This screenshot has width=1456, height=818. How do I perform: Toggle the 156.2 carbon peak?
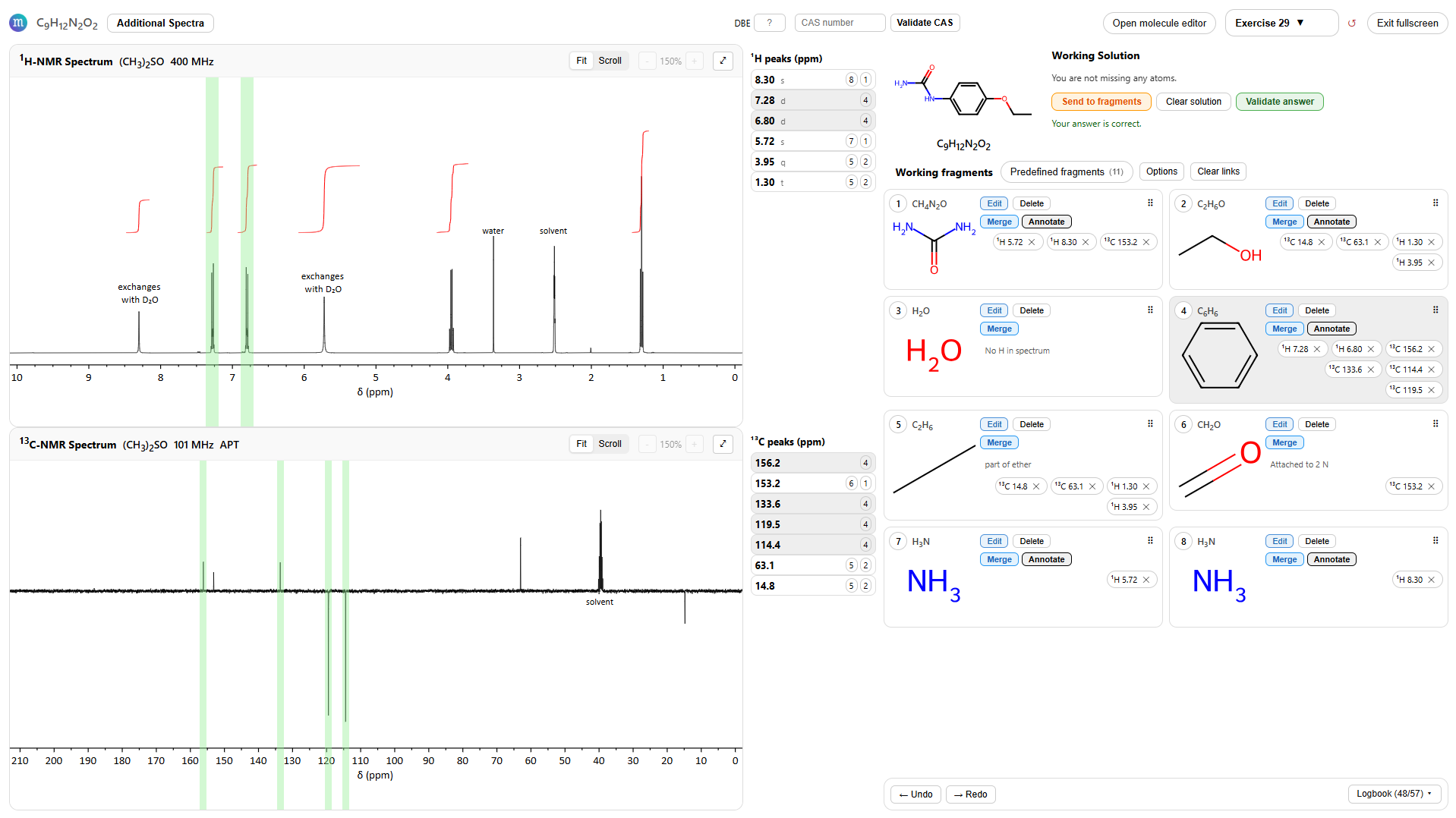click(x=813, y=463)
